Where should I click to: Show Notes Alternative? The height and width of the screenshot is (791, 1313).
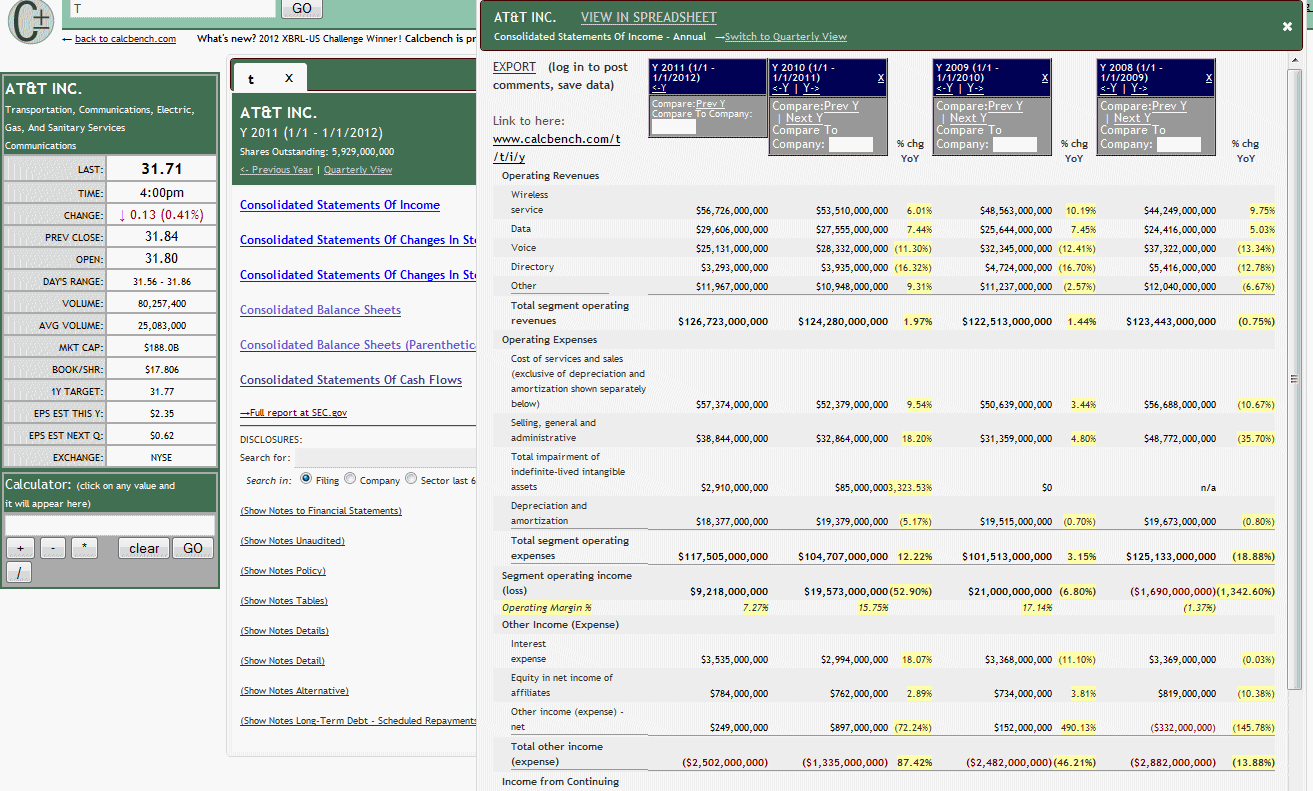[294, 691]
